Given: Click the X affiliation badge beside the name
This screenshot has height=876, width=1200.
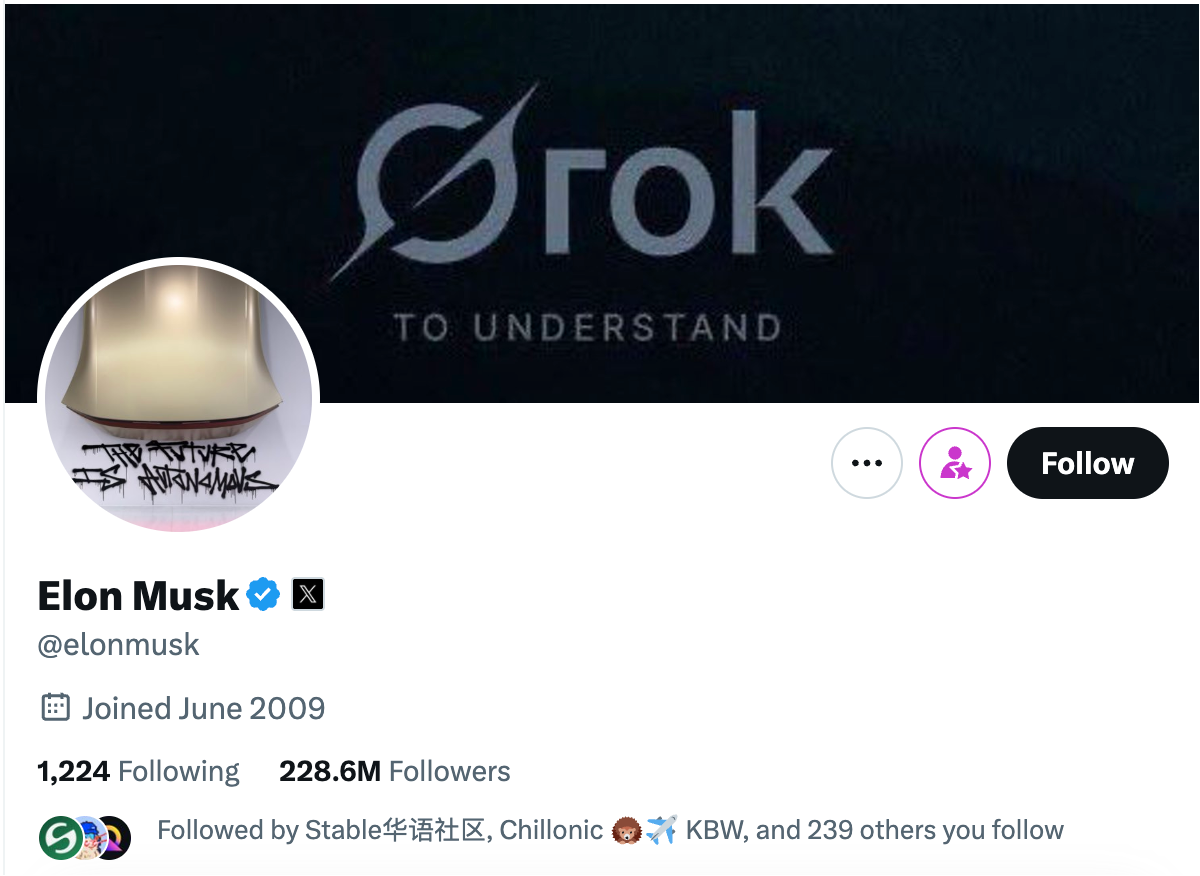Looking at the screenshot, I should [308, 594].
